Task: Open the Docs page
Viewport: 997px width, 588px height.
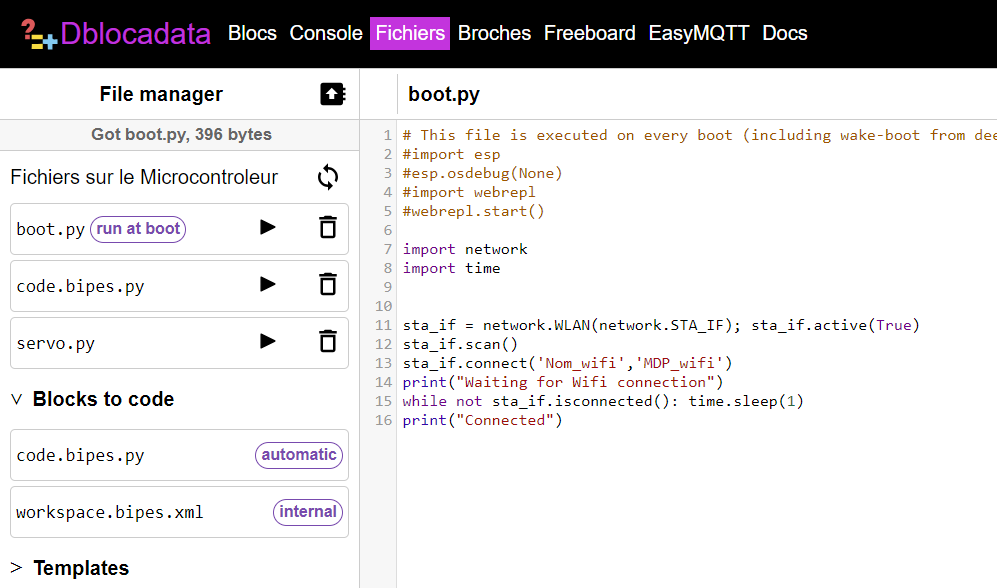Action: [784, 33]
